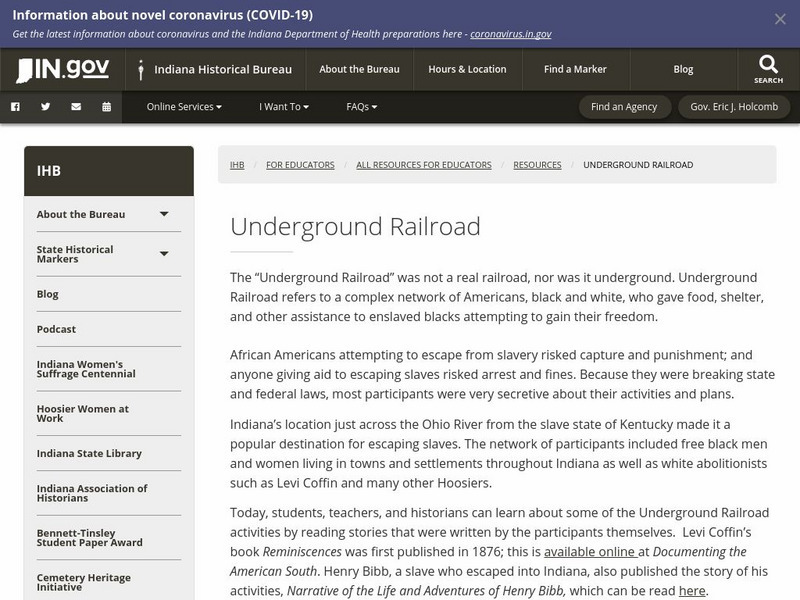Image resolution: width=800 pixels, height=600 pixels.
Task: Expand State Historical Markers sidebar arrow
Action: [164, 254]
